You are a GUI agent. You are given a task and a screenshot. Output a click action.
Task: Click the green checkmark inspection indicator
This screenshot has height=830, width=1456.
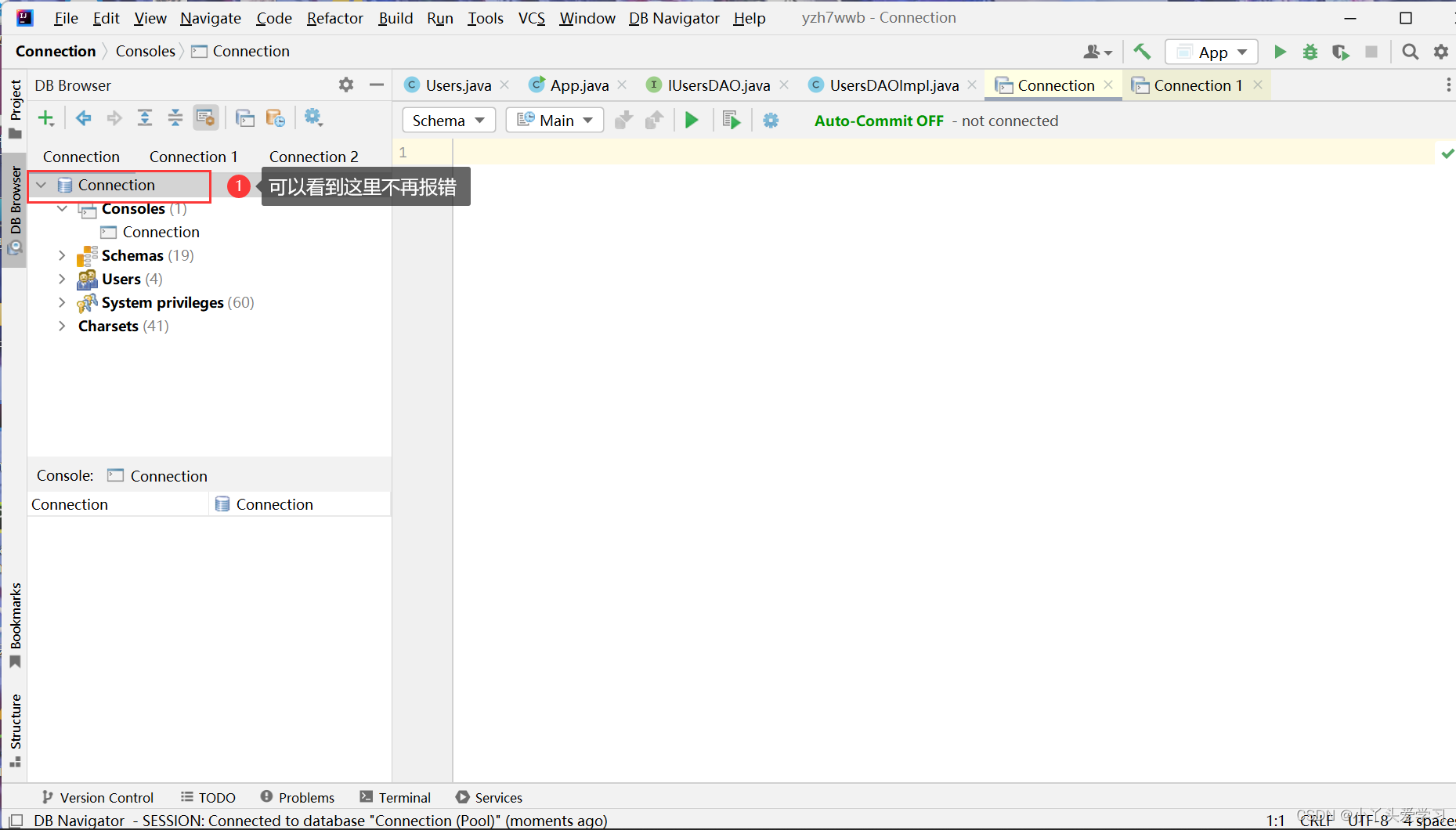(x=1447, y=153)
